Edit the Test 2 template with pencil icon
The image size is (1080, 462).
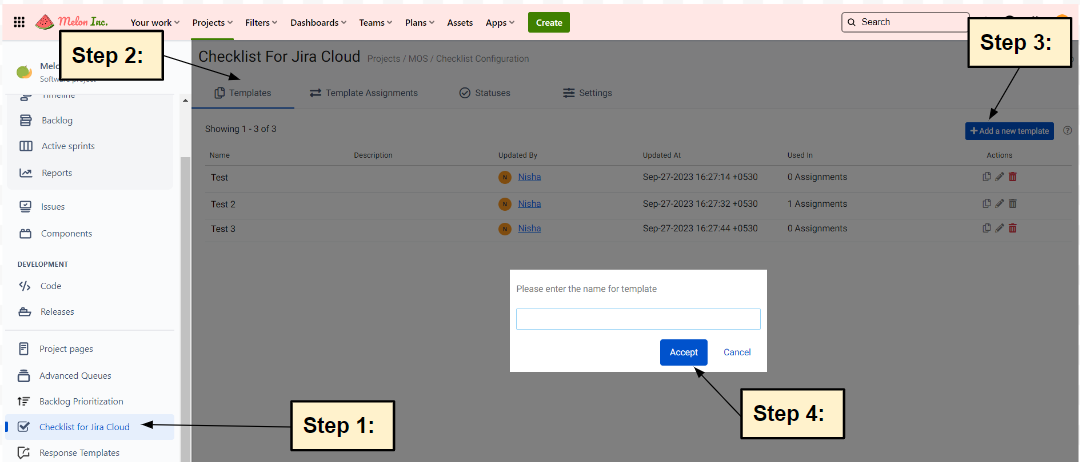point(999,203)
